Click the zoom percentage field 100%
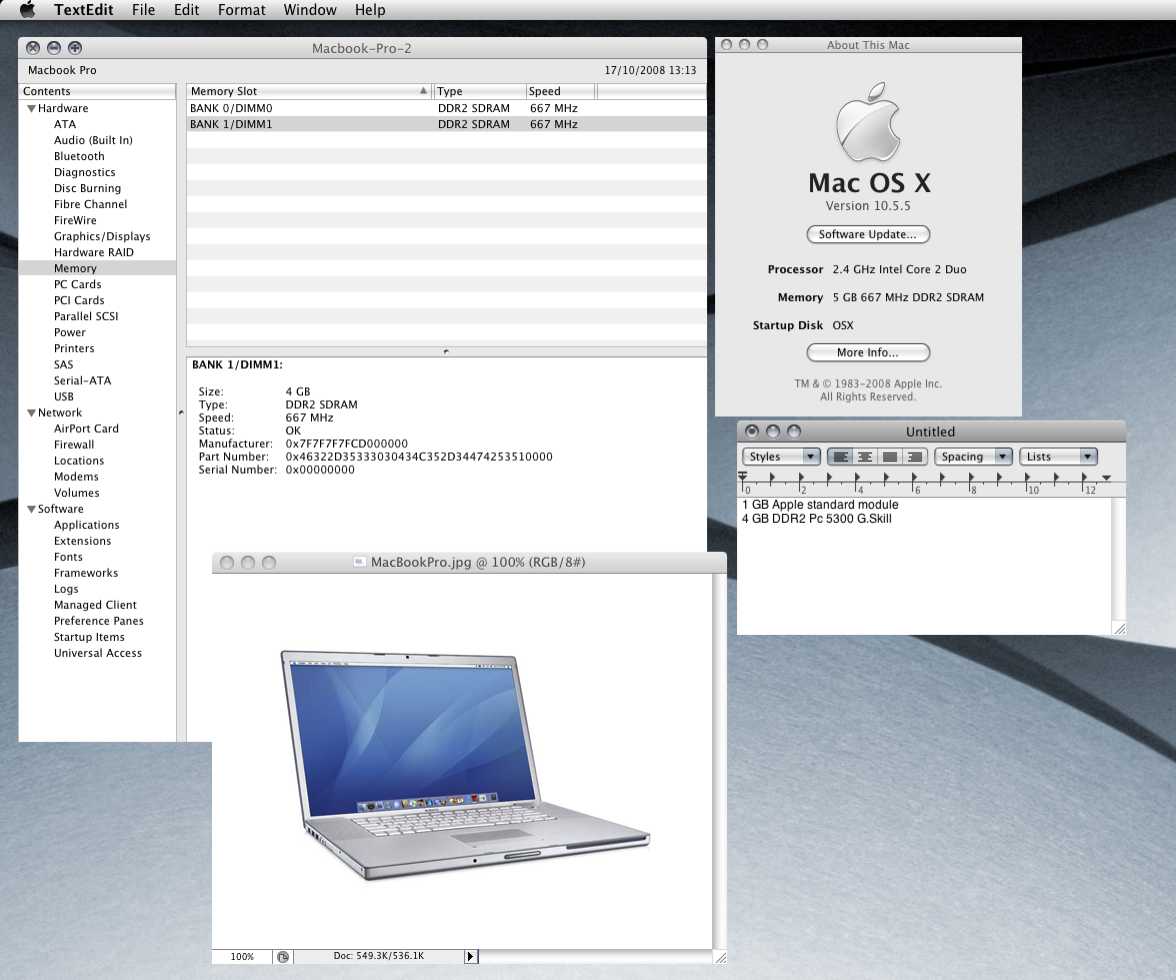 click(242, 957)
